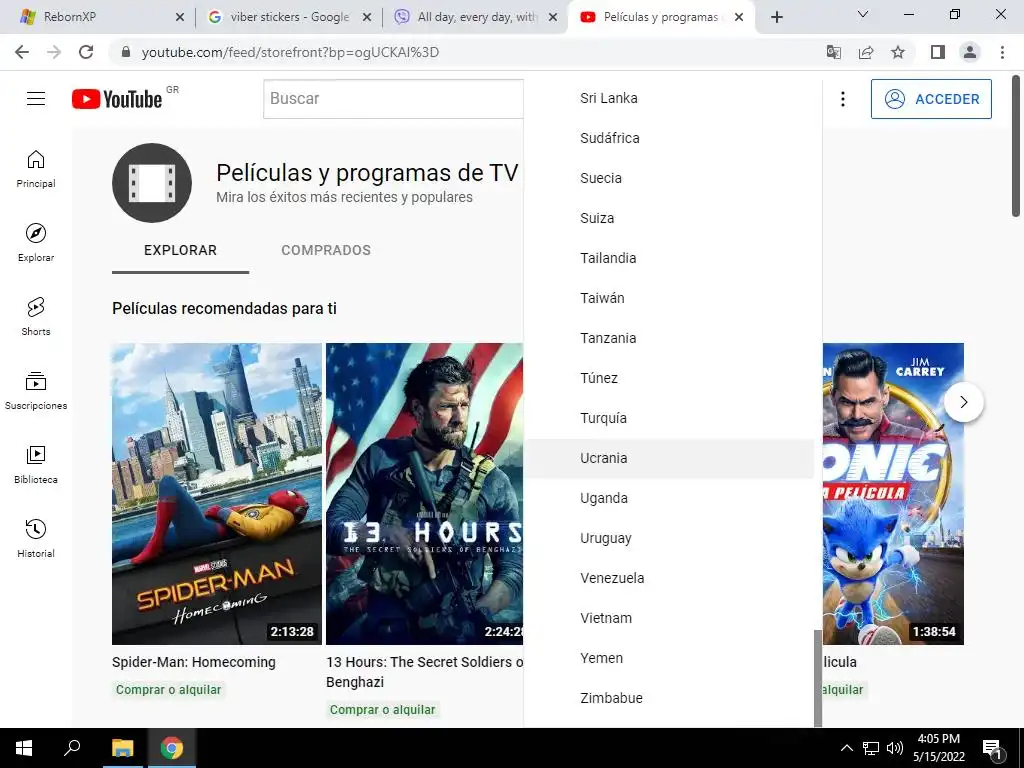Click the country list scrollbar thumb
The image size is (1024, 768).
818,678
